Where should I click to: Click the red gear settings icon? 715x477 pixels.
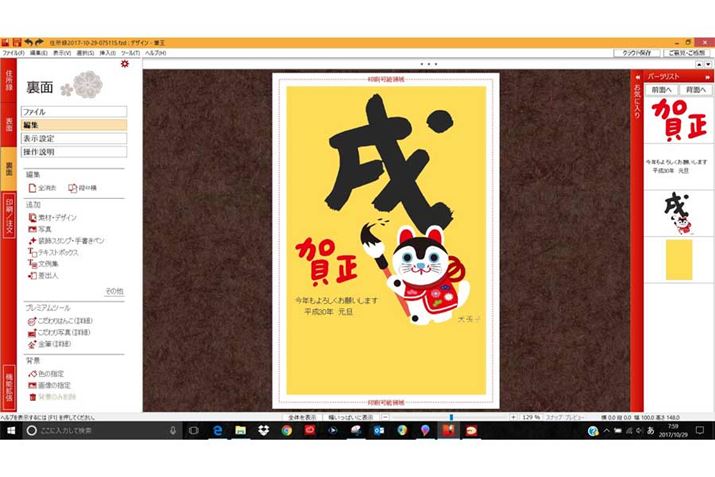124,65
